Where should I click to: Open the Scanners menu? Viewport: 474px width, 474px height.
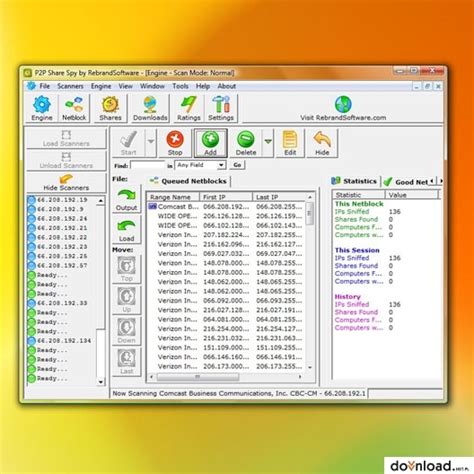coord(70,86)
